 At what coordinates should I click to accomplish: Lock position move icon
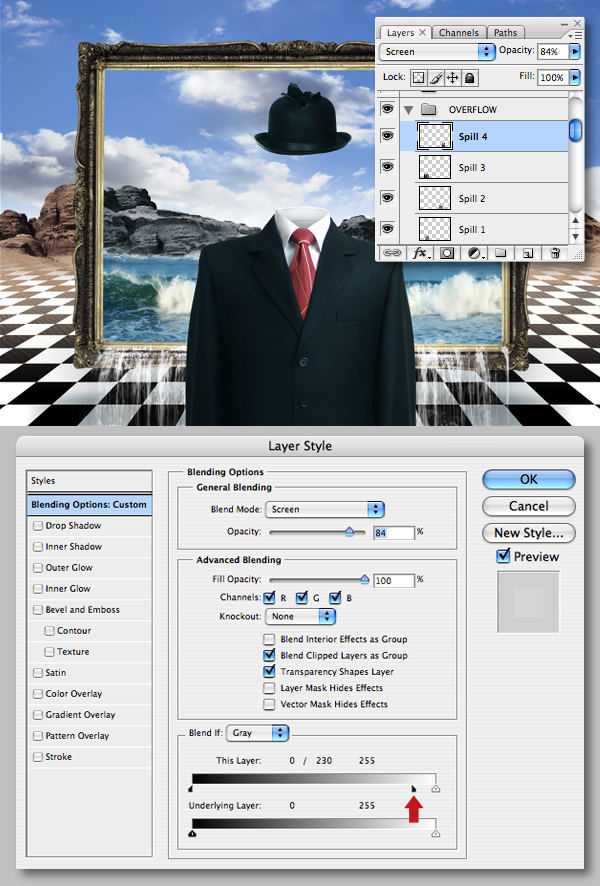pos(453,77)
